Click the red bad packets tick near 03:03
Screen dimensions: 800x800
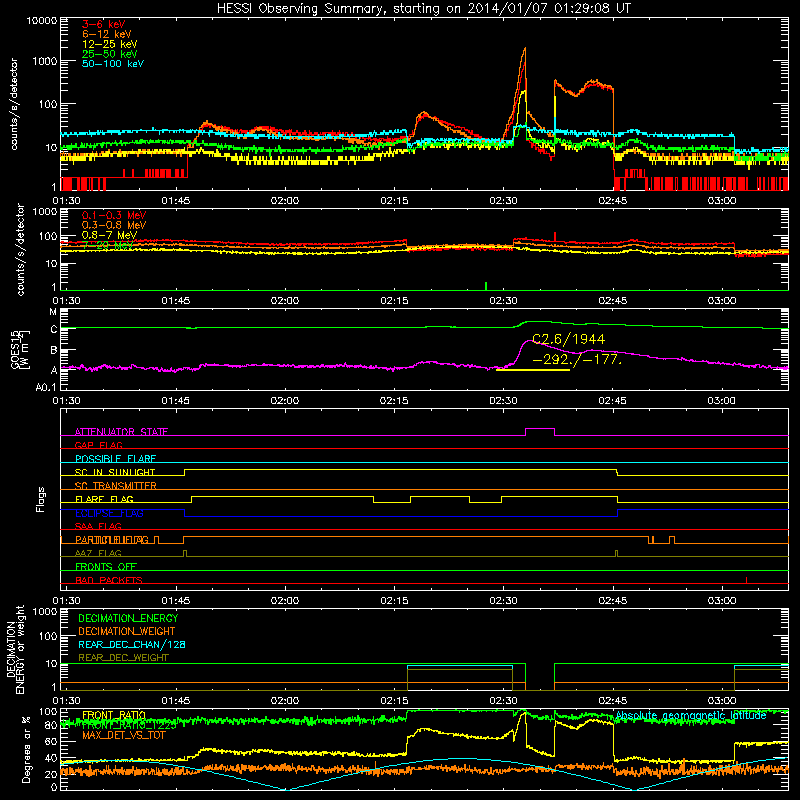(x=746, y=580)
